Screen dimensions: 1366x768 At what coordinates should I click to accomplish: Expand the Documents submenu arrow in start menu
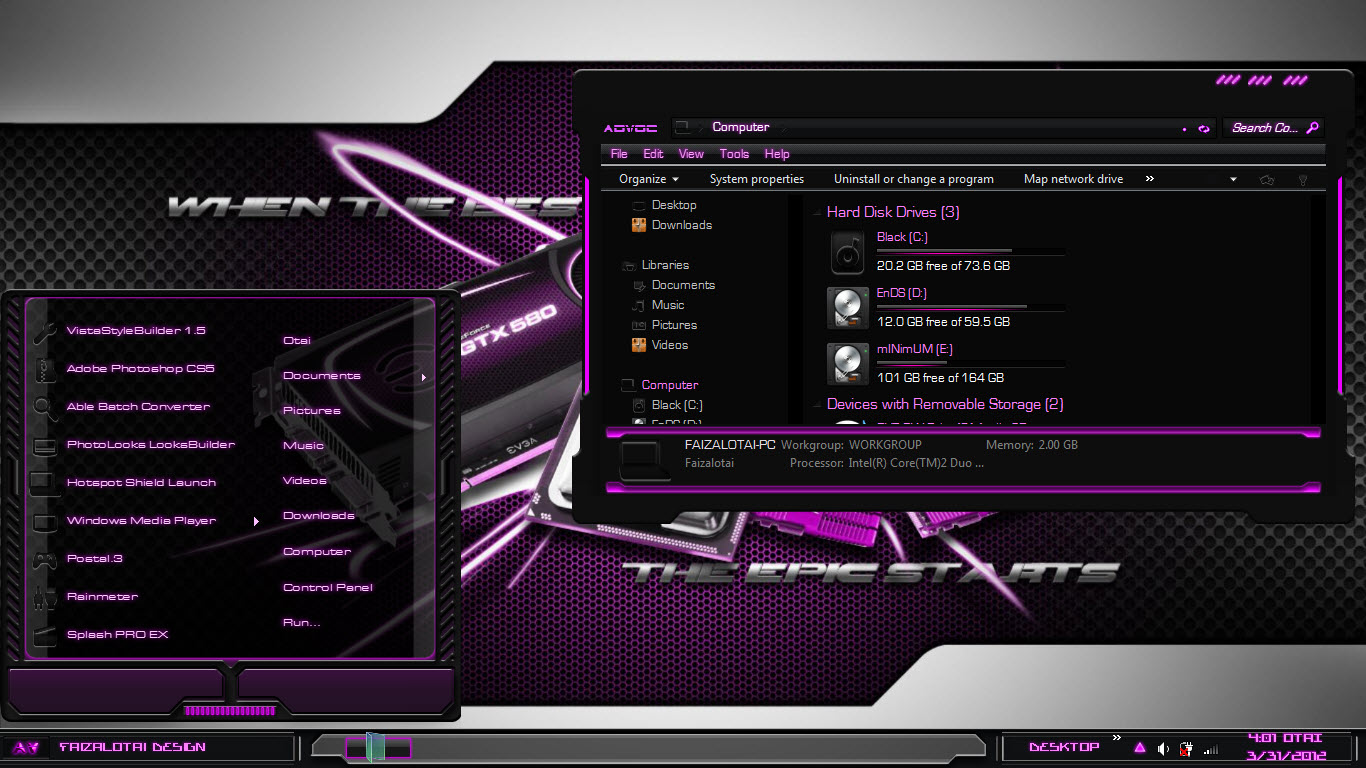click(x=424, y=377)
